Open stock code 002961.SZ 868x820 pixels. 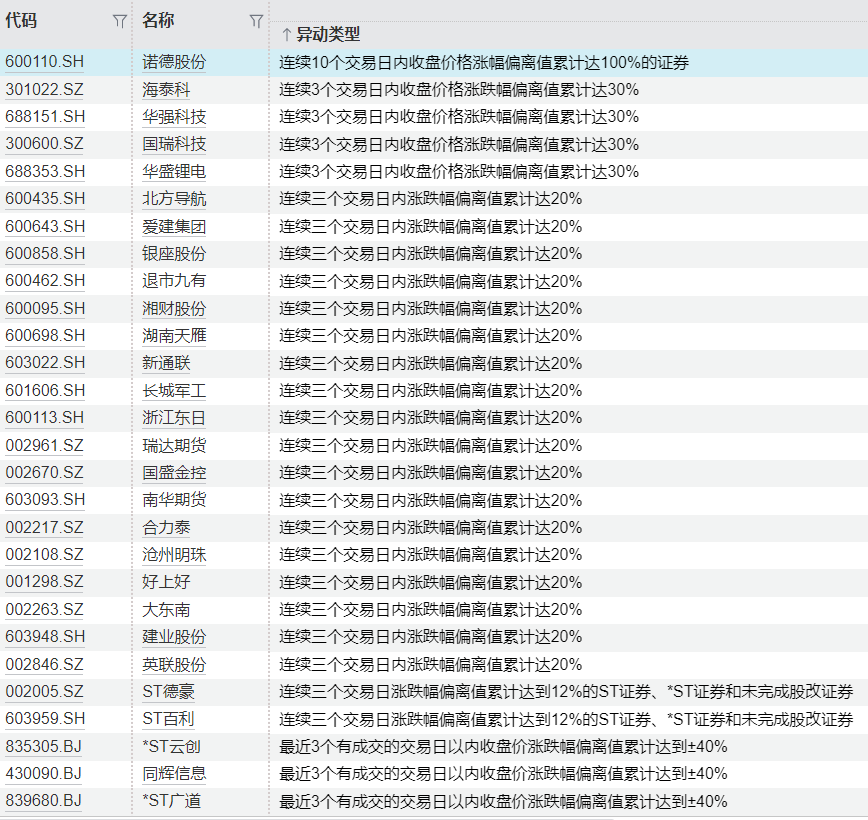click(x=44, y=445)
